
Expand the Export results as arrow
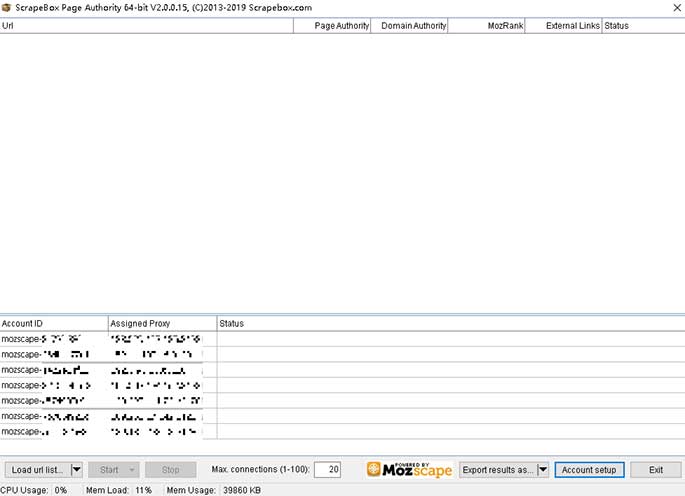(x=543, y=470)
